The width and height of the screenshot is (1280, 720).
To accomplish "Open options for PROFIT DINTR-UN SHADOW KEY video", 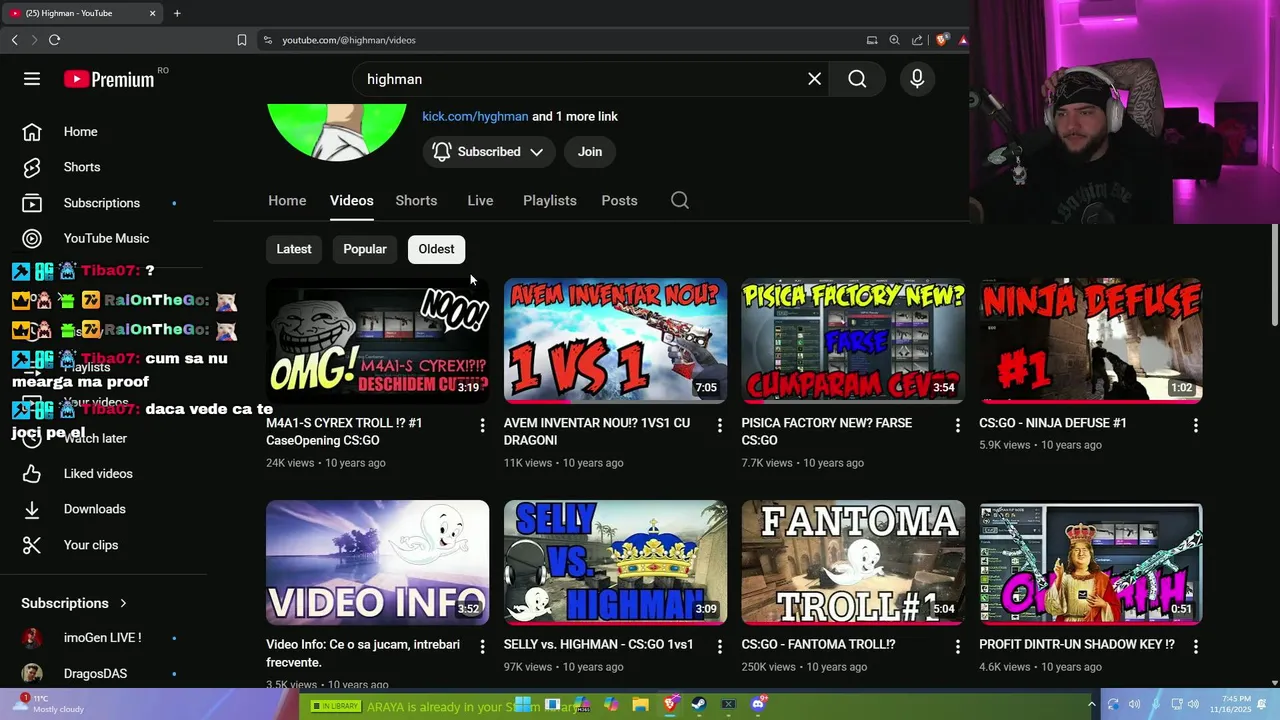I will (x=1195, y=647).
